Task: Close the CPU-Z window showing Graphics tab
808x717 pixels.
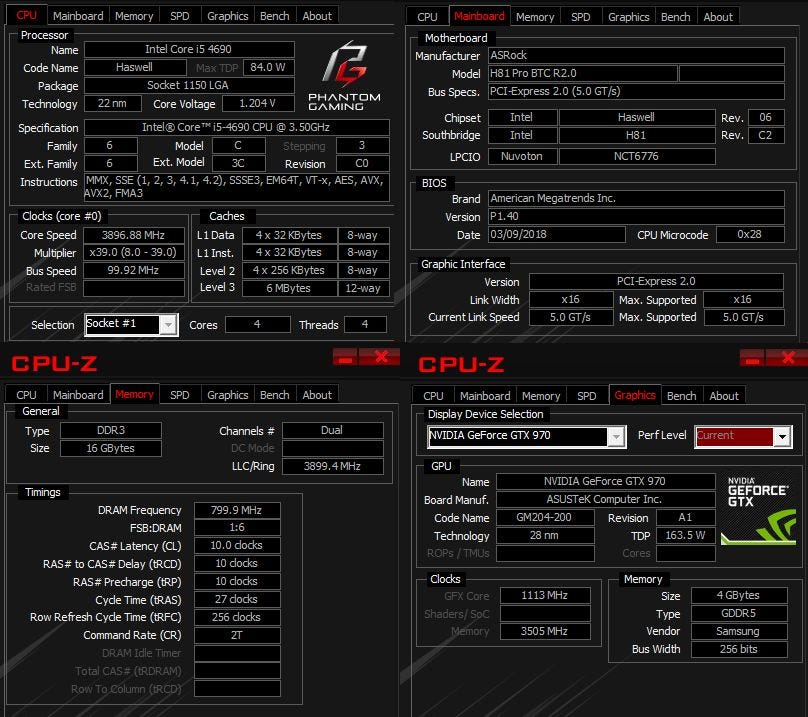Action: (x=788, y=358)
